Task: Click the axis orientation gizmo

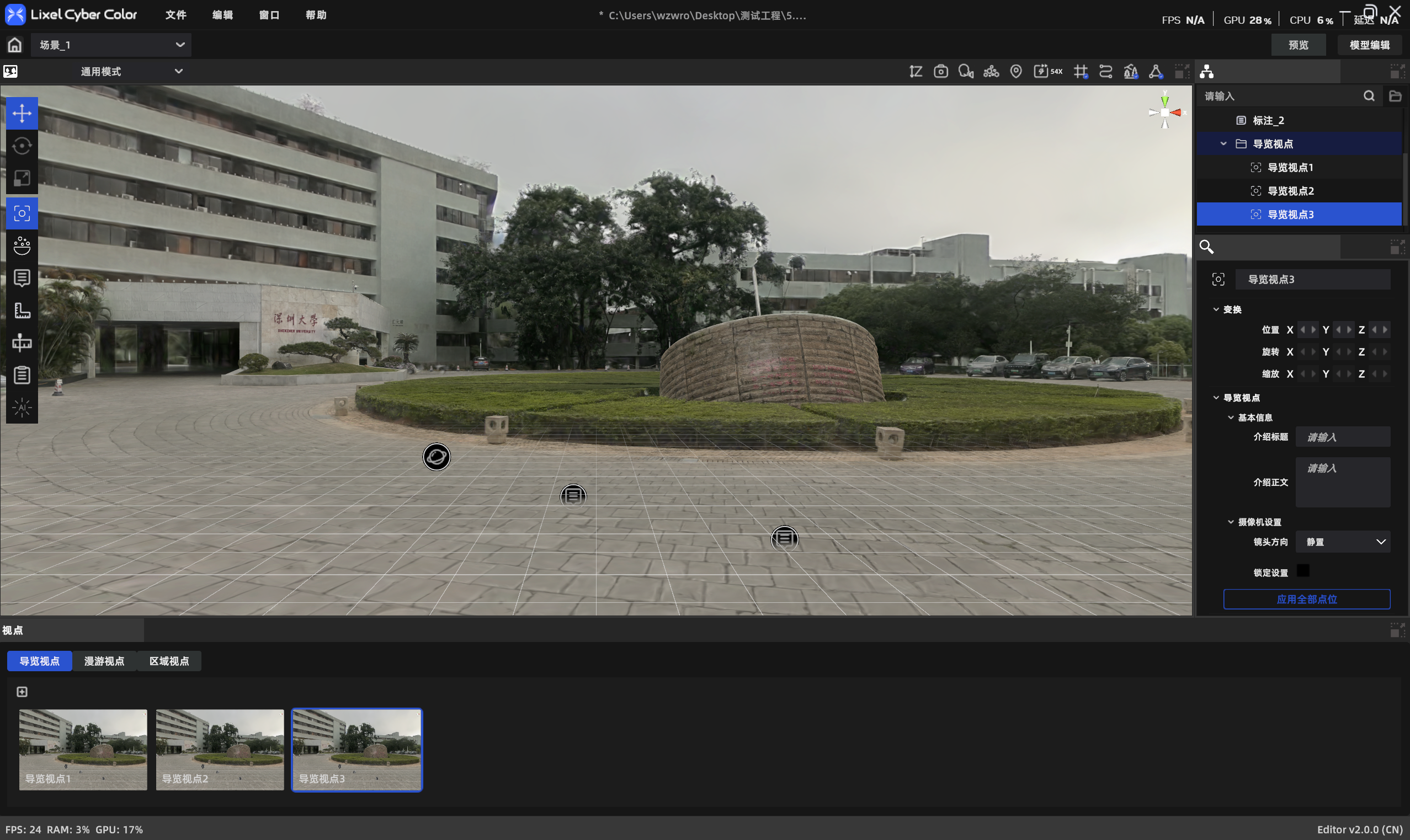Action: coord(1165,111)
